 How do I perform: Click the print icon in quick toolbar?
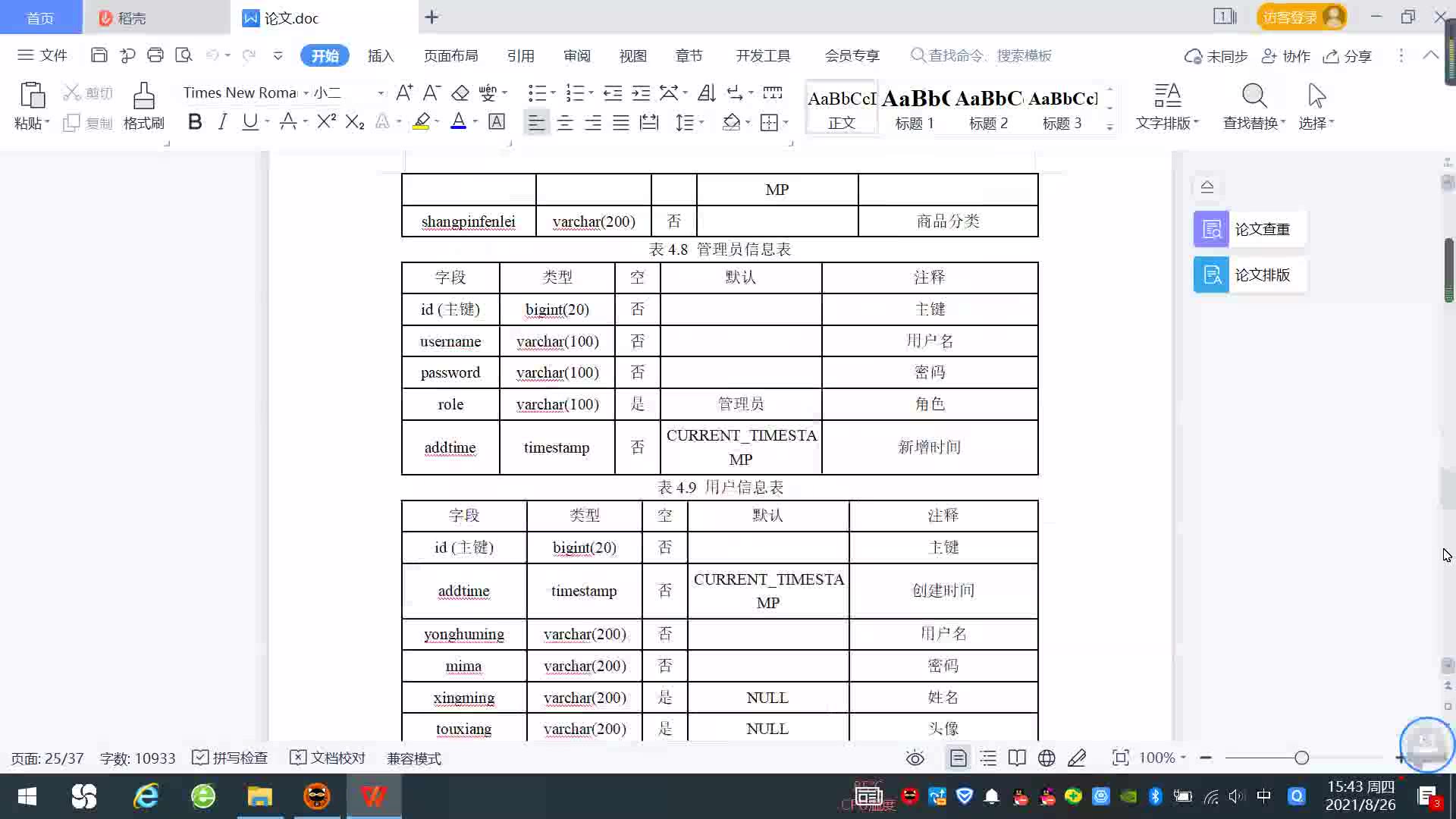pyautogui.click(x=155, y=55)
